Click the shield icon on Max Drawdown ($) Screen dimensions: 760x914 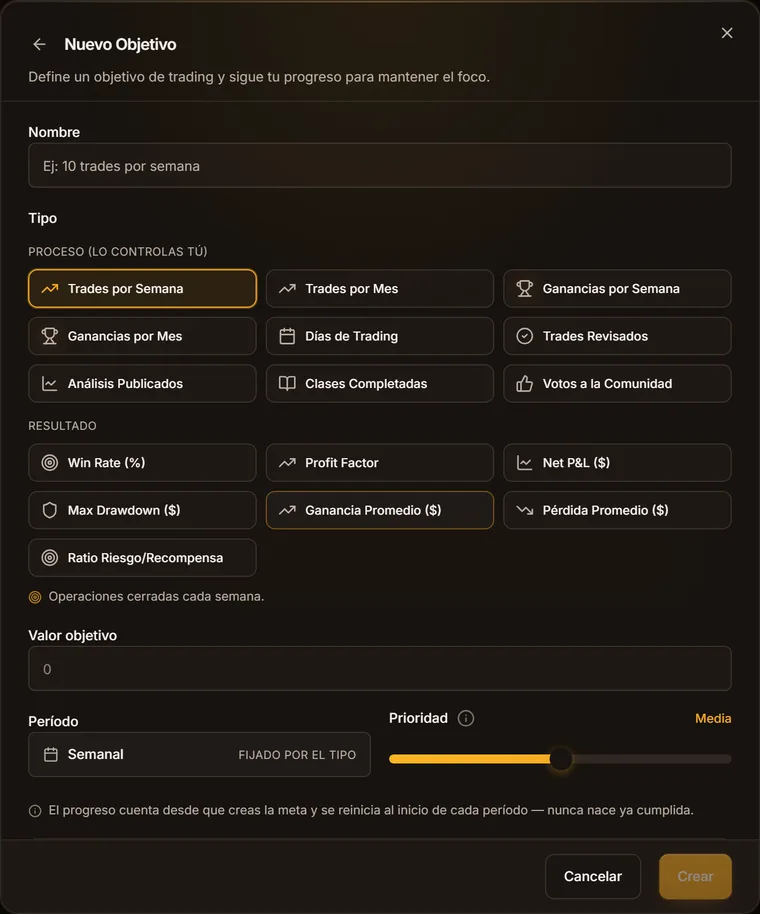tap(50, 511)
